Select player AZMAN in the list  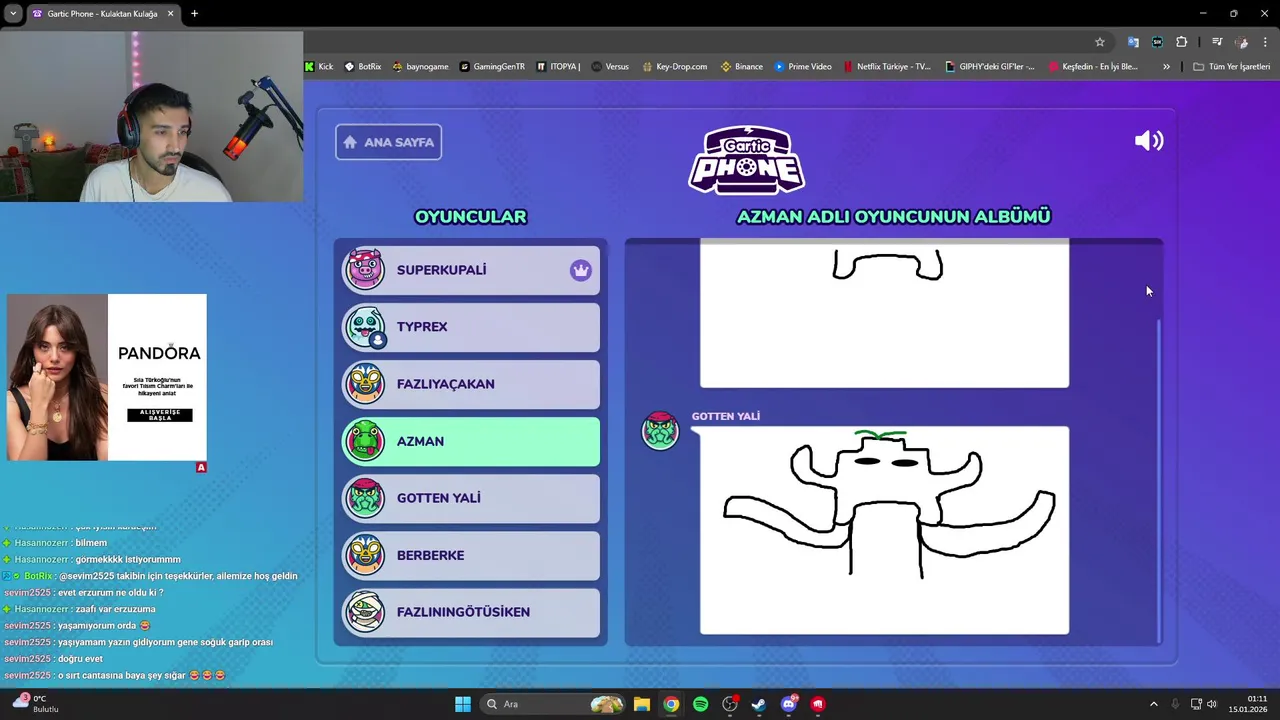[471, 441]
